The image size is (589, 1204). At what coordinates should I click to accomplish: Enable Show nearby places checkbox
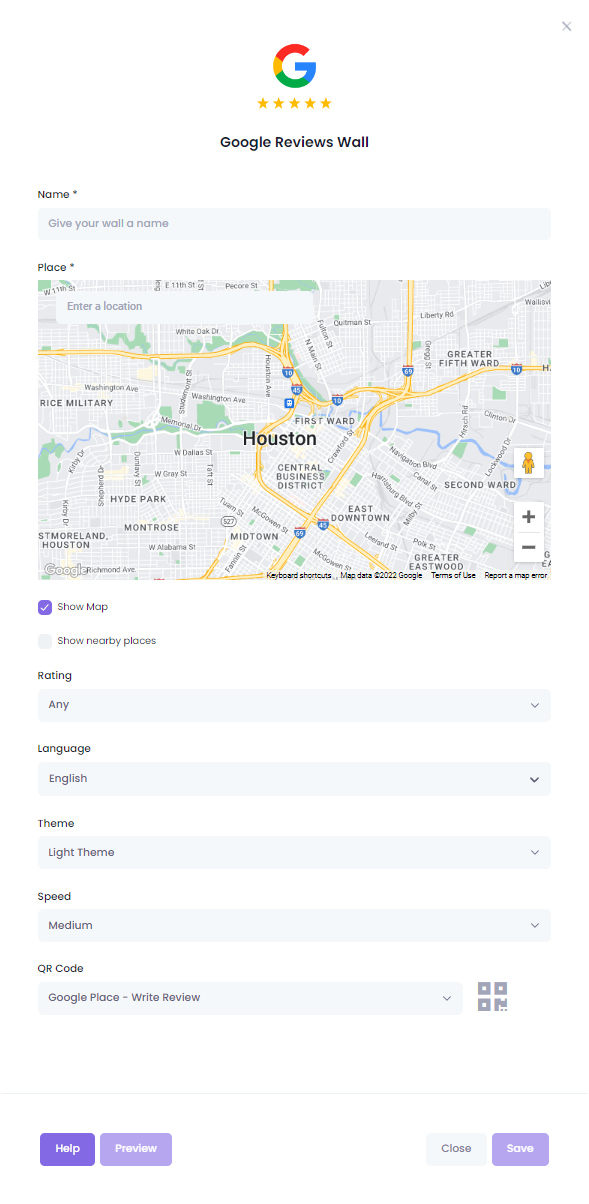pos(45,641)
